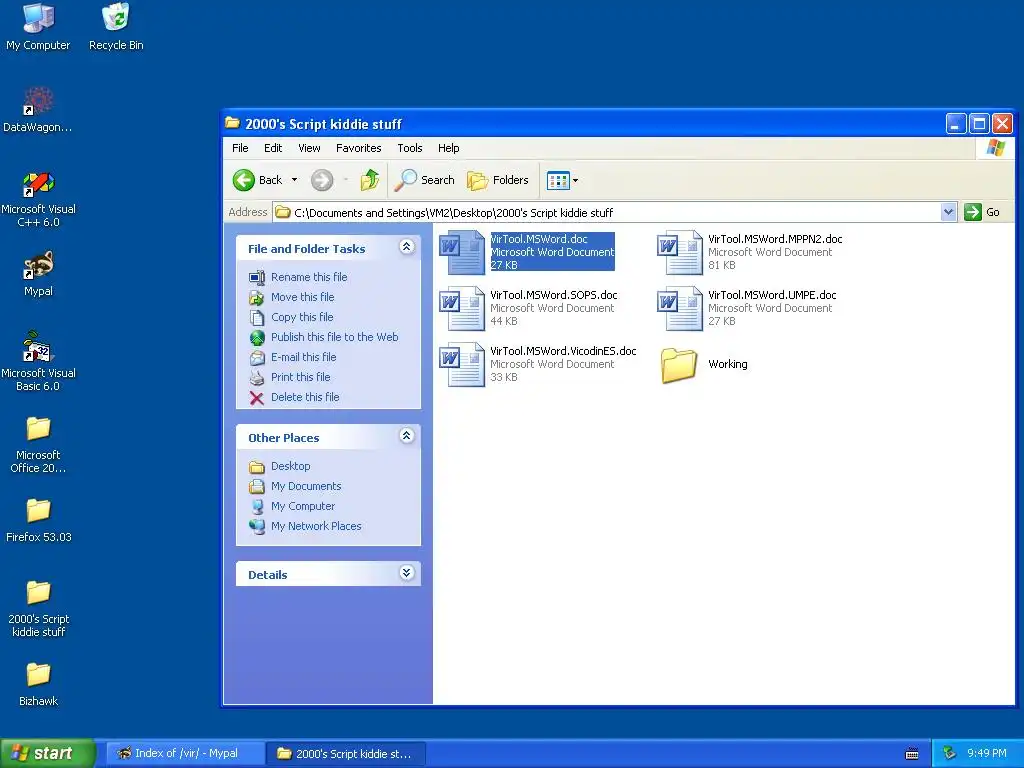Select the Working folder icon
The image size is (1024, 768).
(x=679, y=364)
